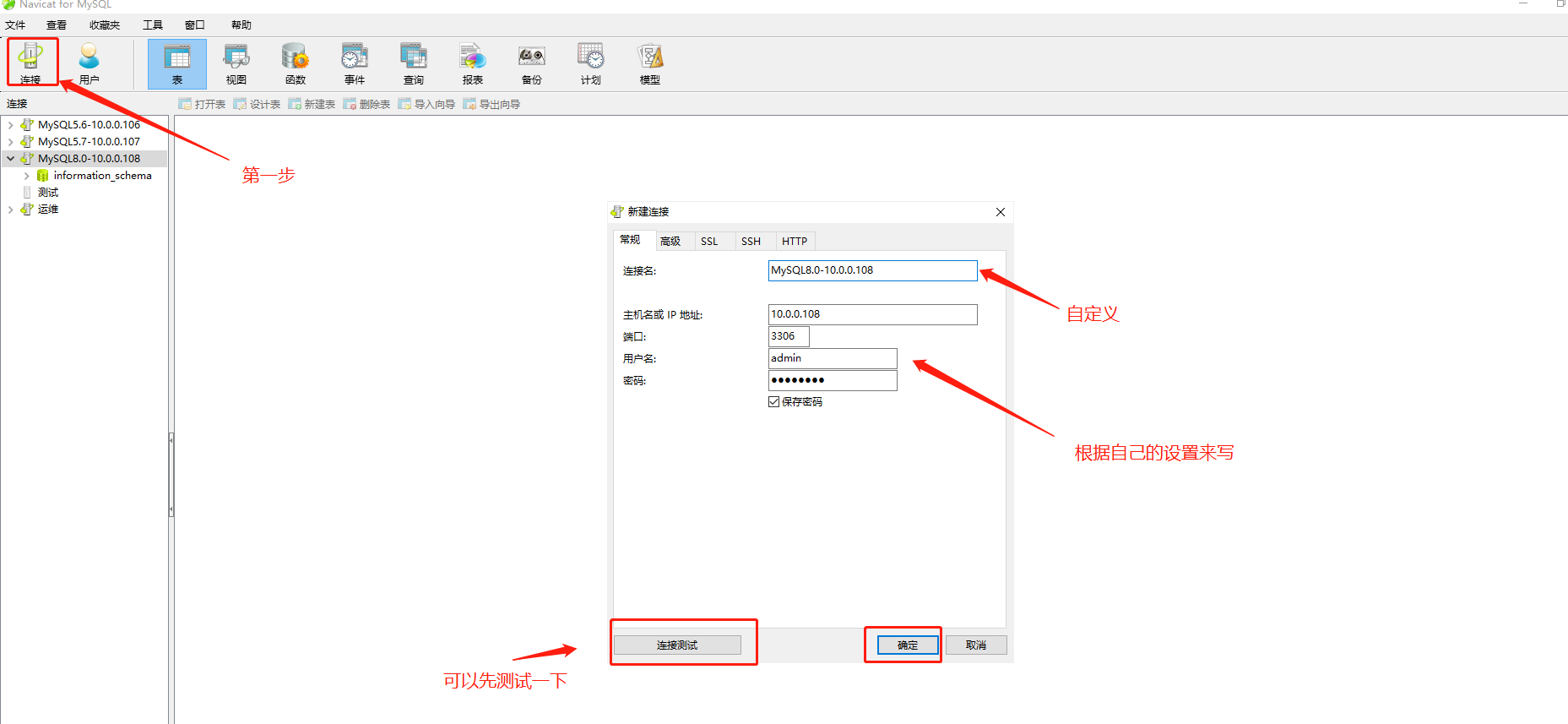Open the 连接 (Connection) toolbar icon

click(x=31, y=63)
